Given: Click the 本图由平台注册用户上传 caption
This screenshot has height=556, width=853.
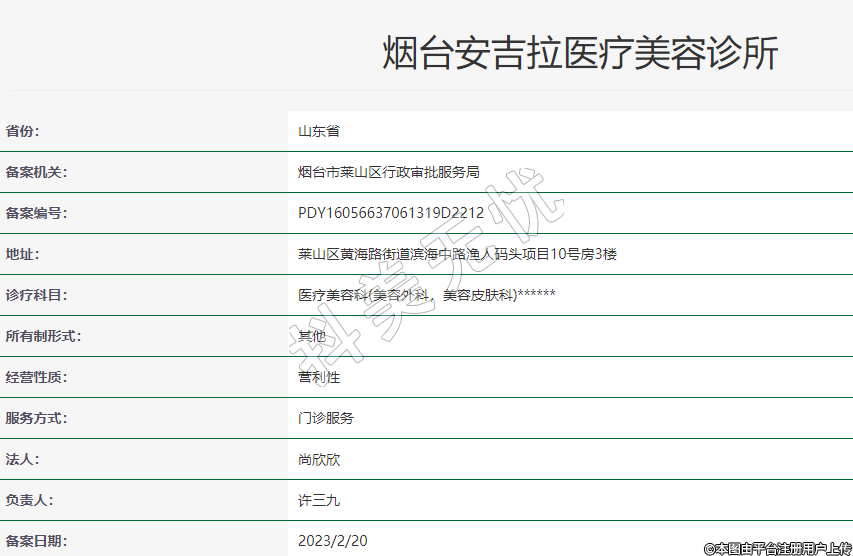Looking at the screenshot, I should [x=777, y=548].
